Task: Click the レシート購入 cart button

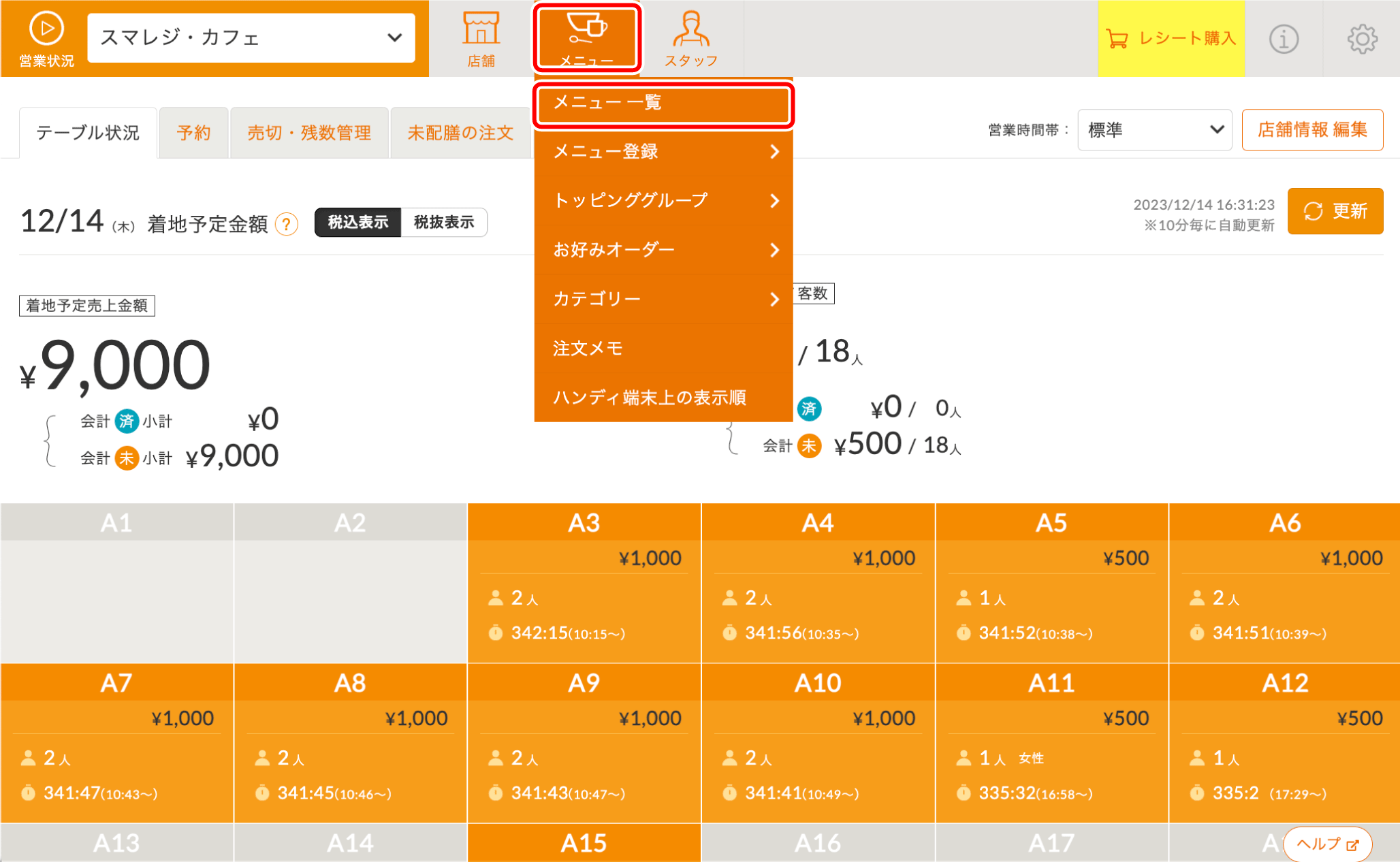Action: 1171,39
